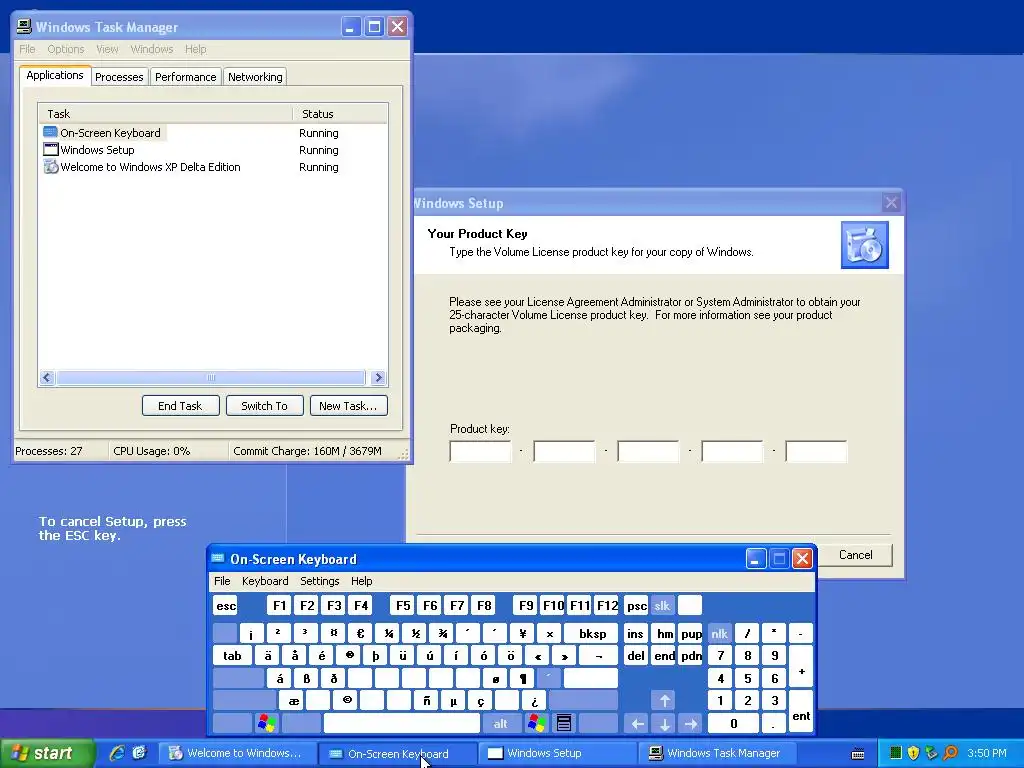The image size is (1024, 768).
Task: Click the bksp key on the On-Screen Keyboard
Action: (592, 633)
